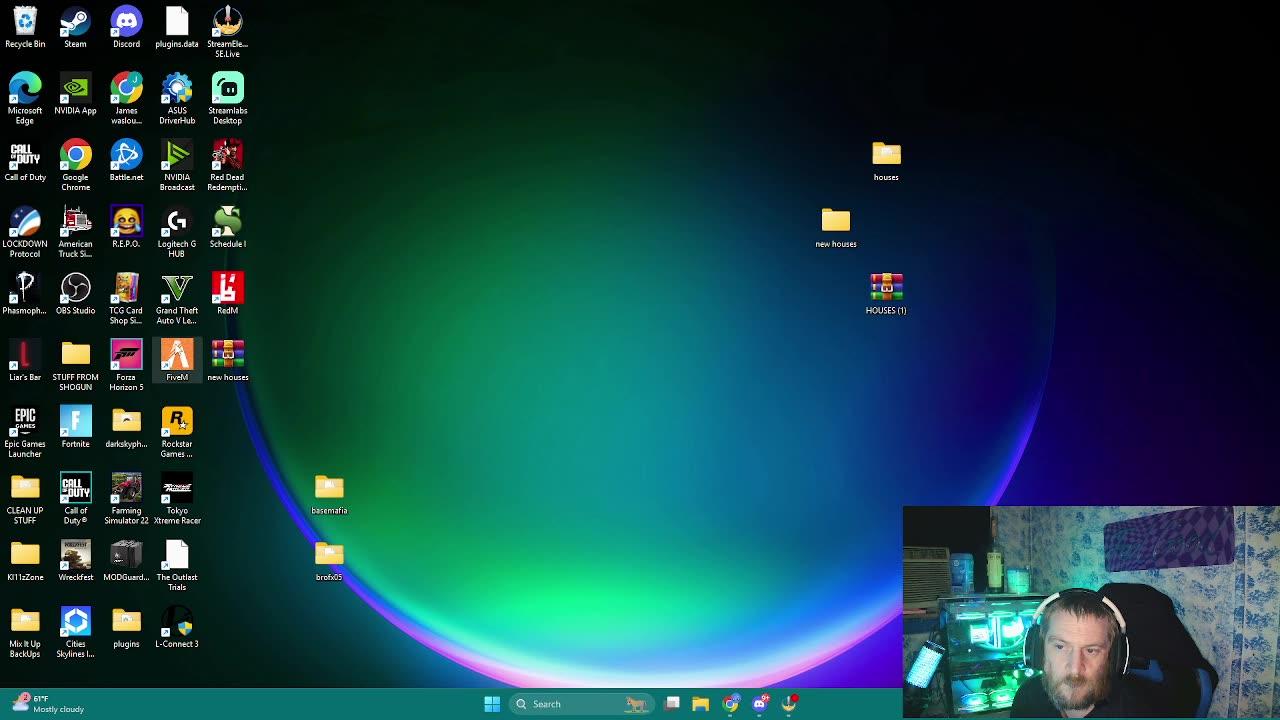The height and width of the screenshot is (720, 1280).
Task: Open Farming Simulator 22 shortcut
Action: coord(126,498)
